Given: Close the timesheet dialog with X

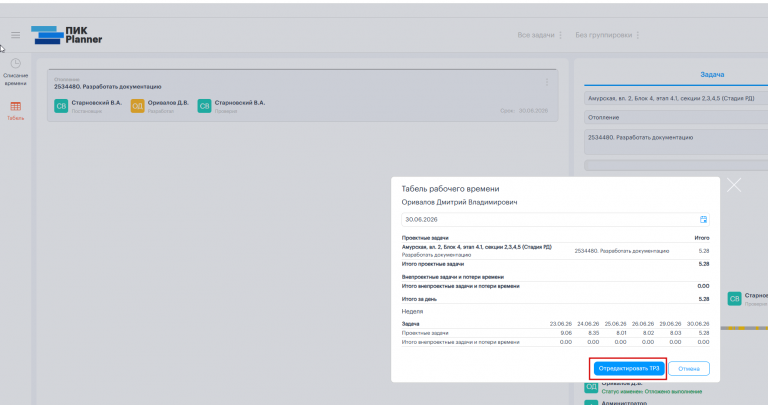Looking at the screenshot, I should [734, 185].
